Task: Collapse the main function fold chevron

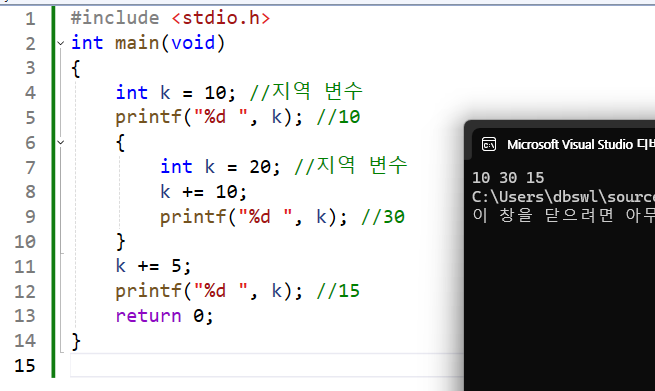Action: [x=61, y=43]
